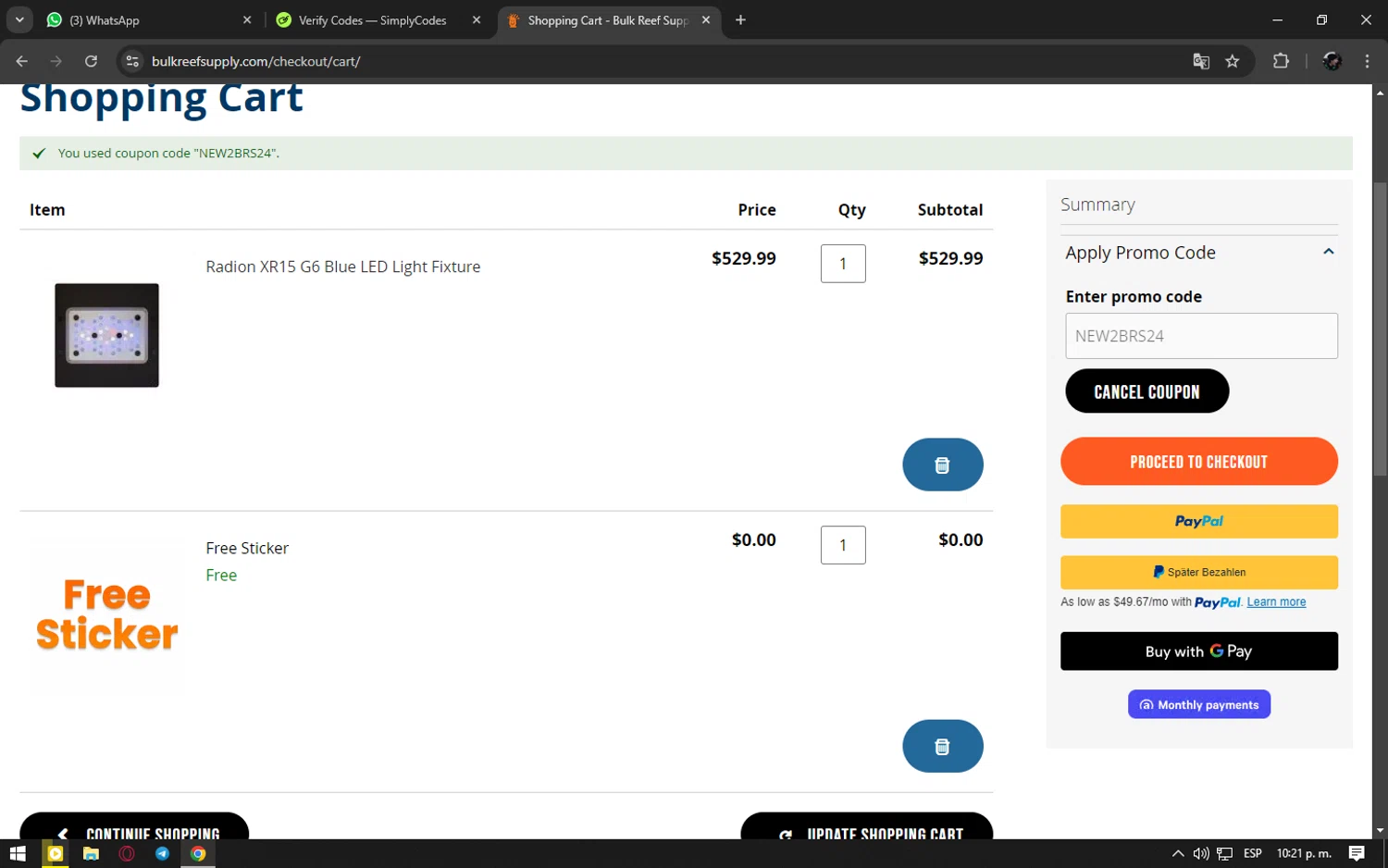This screenshot has width=1388, height=868.
Task: Go forward to the next page
Action: tap(56, 61)
